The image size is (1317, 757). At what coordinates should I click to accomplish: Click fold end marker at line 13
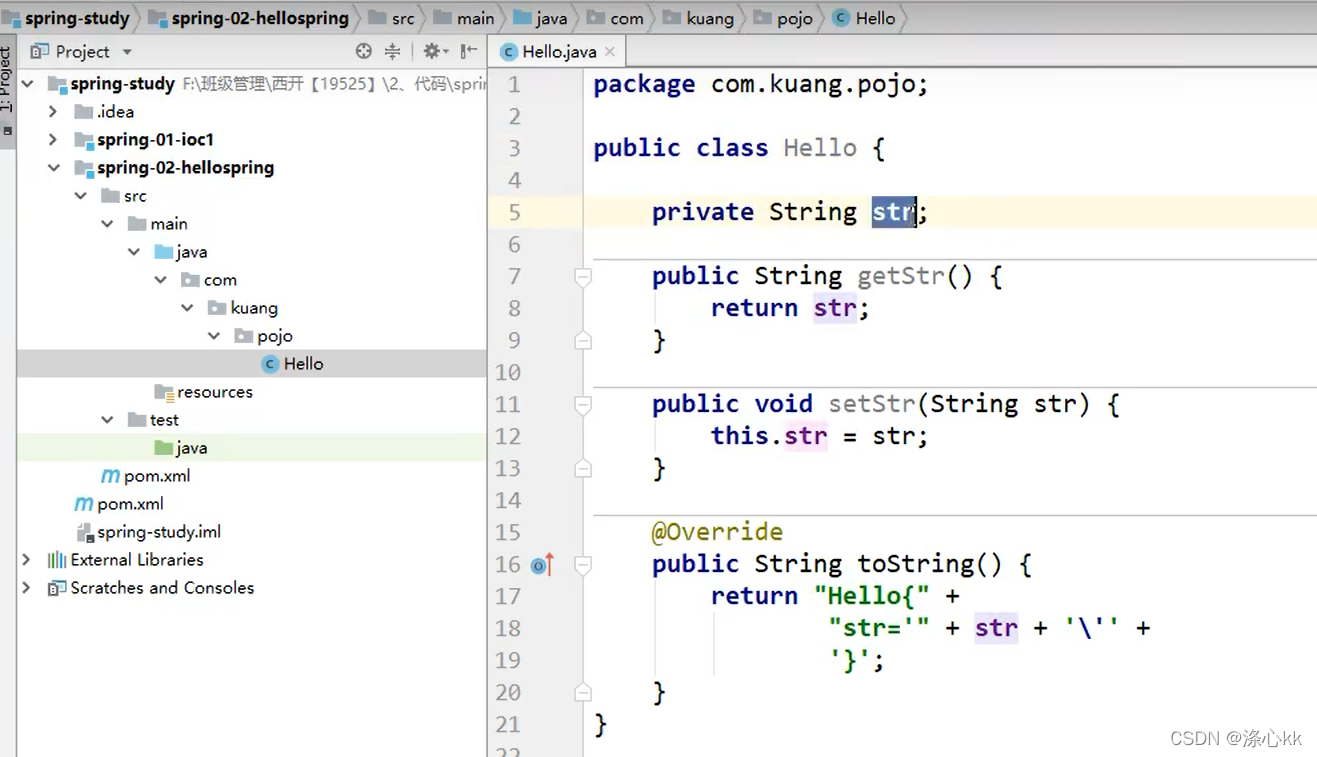click(583, 469)
